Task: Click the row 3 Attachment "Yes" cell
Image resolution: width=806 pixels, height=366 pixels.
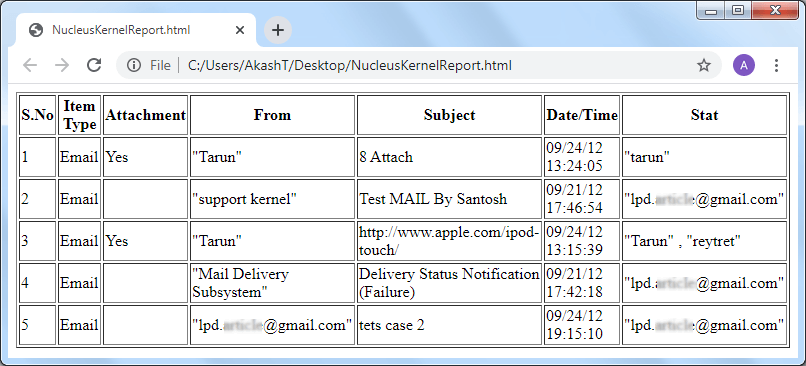Action: click(x=145, y=241)
